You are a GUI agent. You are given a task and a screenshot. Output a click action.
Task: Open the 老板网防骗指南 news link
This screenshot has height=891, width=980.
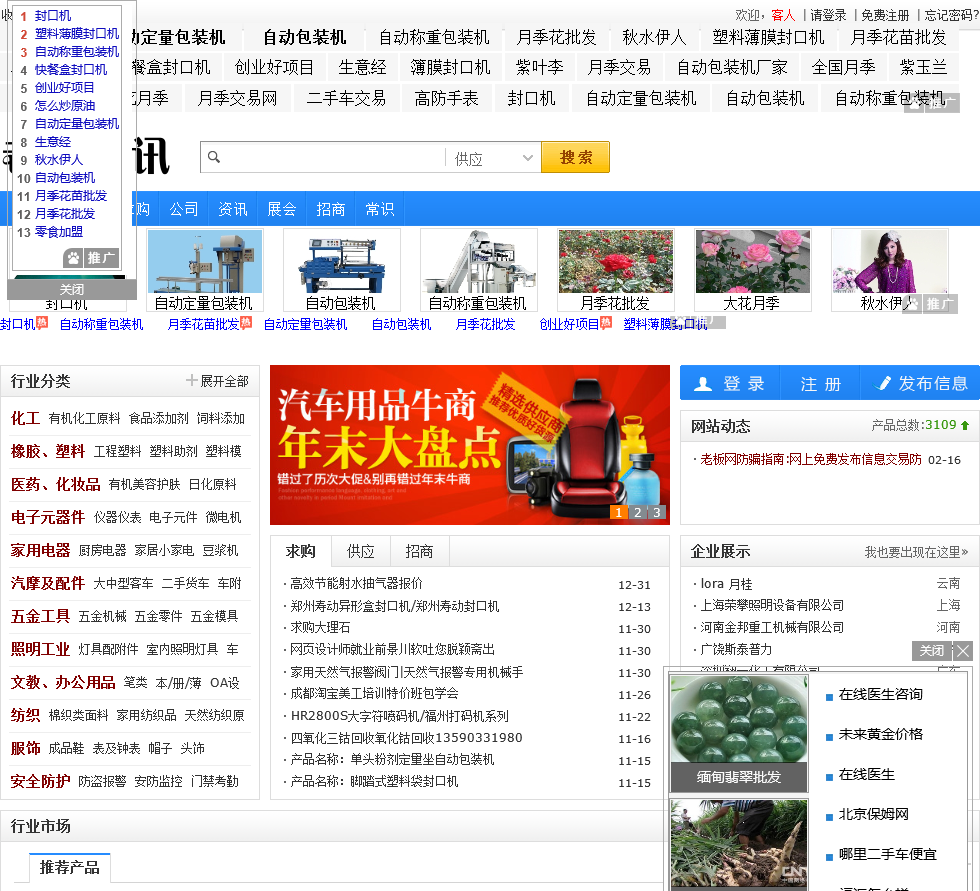[x=811, y=459]
